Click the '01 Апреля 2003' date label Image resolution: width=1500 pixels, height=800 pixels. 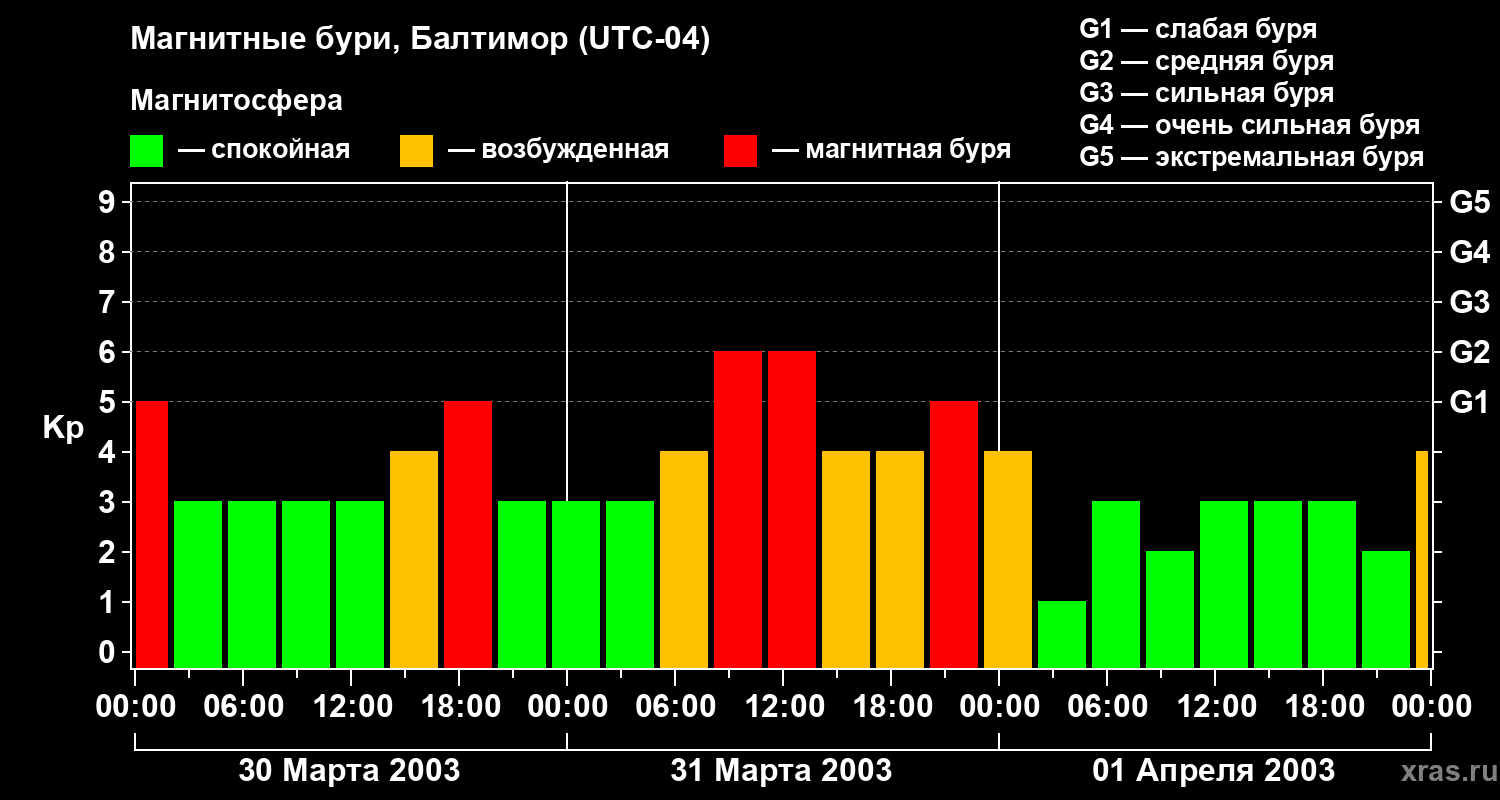[x=1213, y=770]
